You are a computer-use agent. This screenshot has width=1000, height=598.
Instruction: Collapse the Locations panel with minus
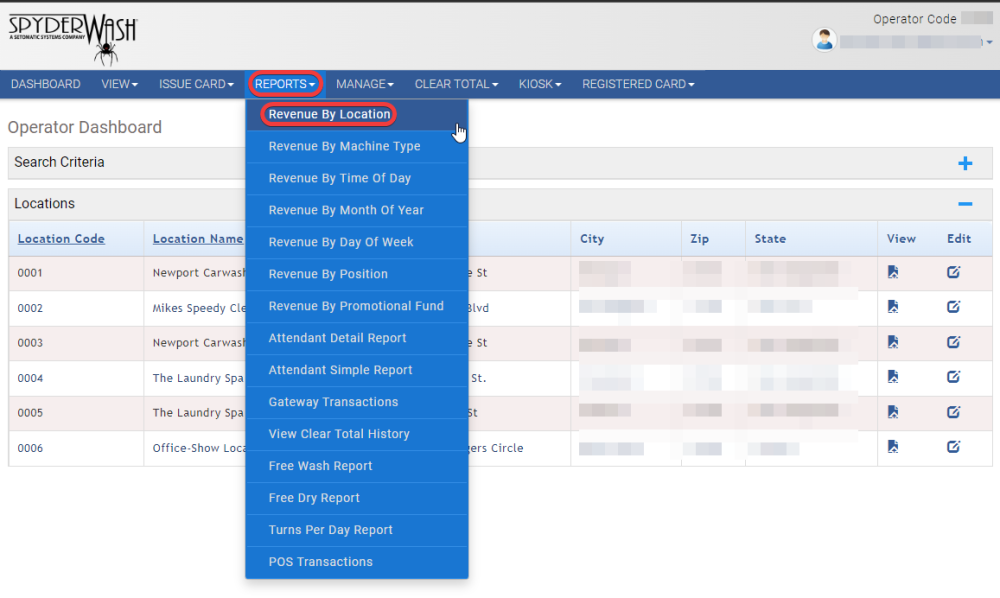click(x=965, y=204)
